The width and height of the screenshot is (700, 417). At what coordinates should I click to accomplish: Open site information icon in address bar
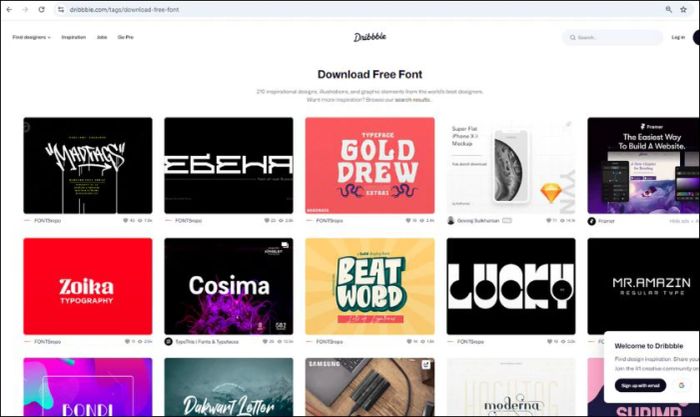click(61, 9)
